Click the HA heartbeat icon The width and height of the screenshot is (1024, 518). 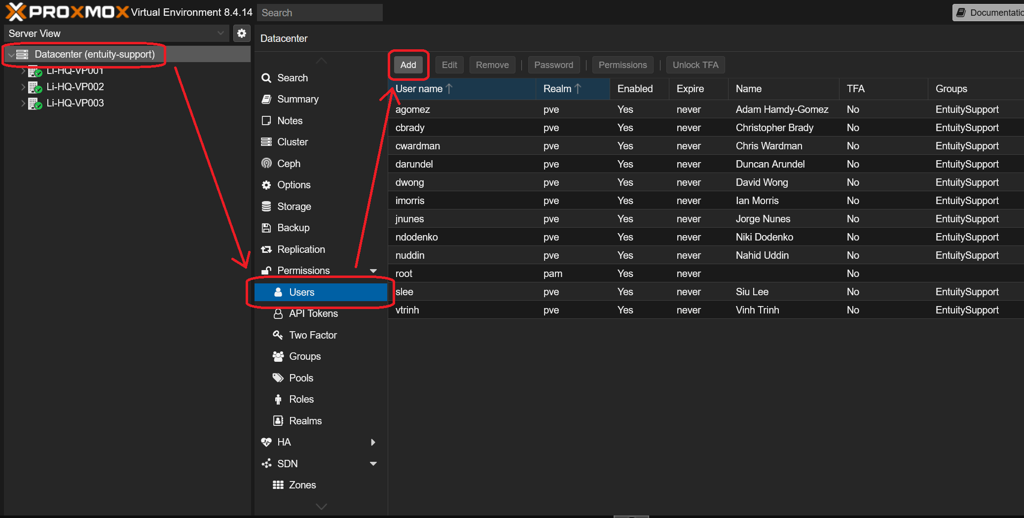[266, 442]
